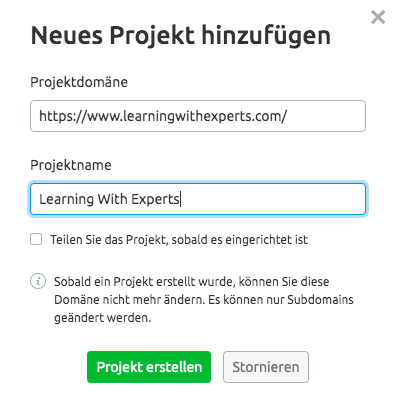Click the Projektname field label
This screenshot has width=395, height=400.
[x=71, y=165]
